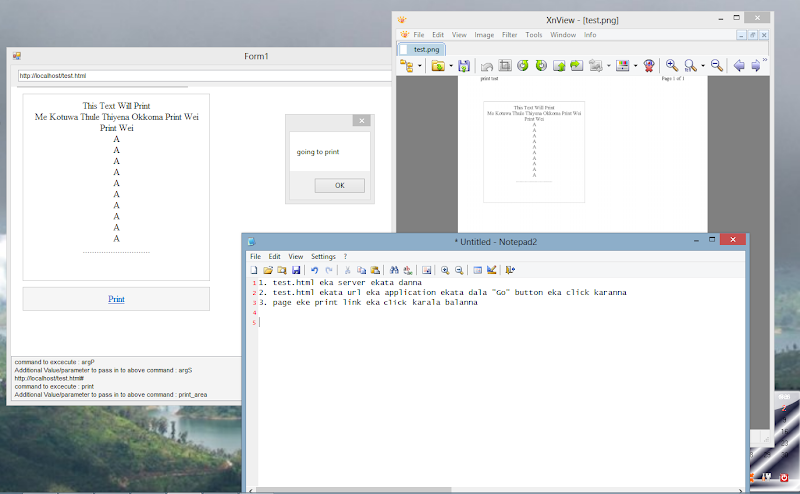
Task: Open Notepad2 Edit menu
Action: 274,256
